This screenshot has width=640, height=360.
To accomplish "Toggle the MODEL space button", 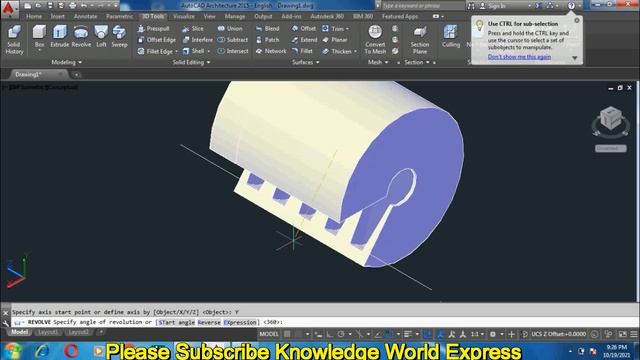I will [269, 334].
